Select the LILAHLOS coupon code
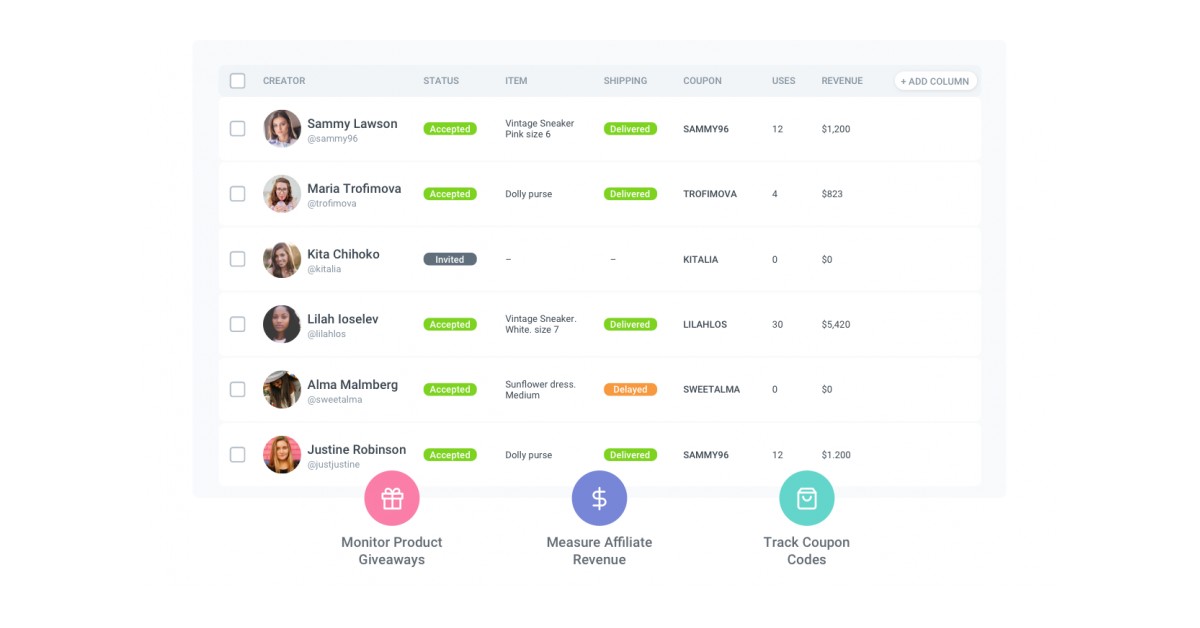Viewport: 1200px width, 628px height. [x=703, y=324]
